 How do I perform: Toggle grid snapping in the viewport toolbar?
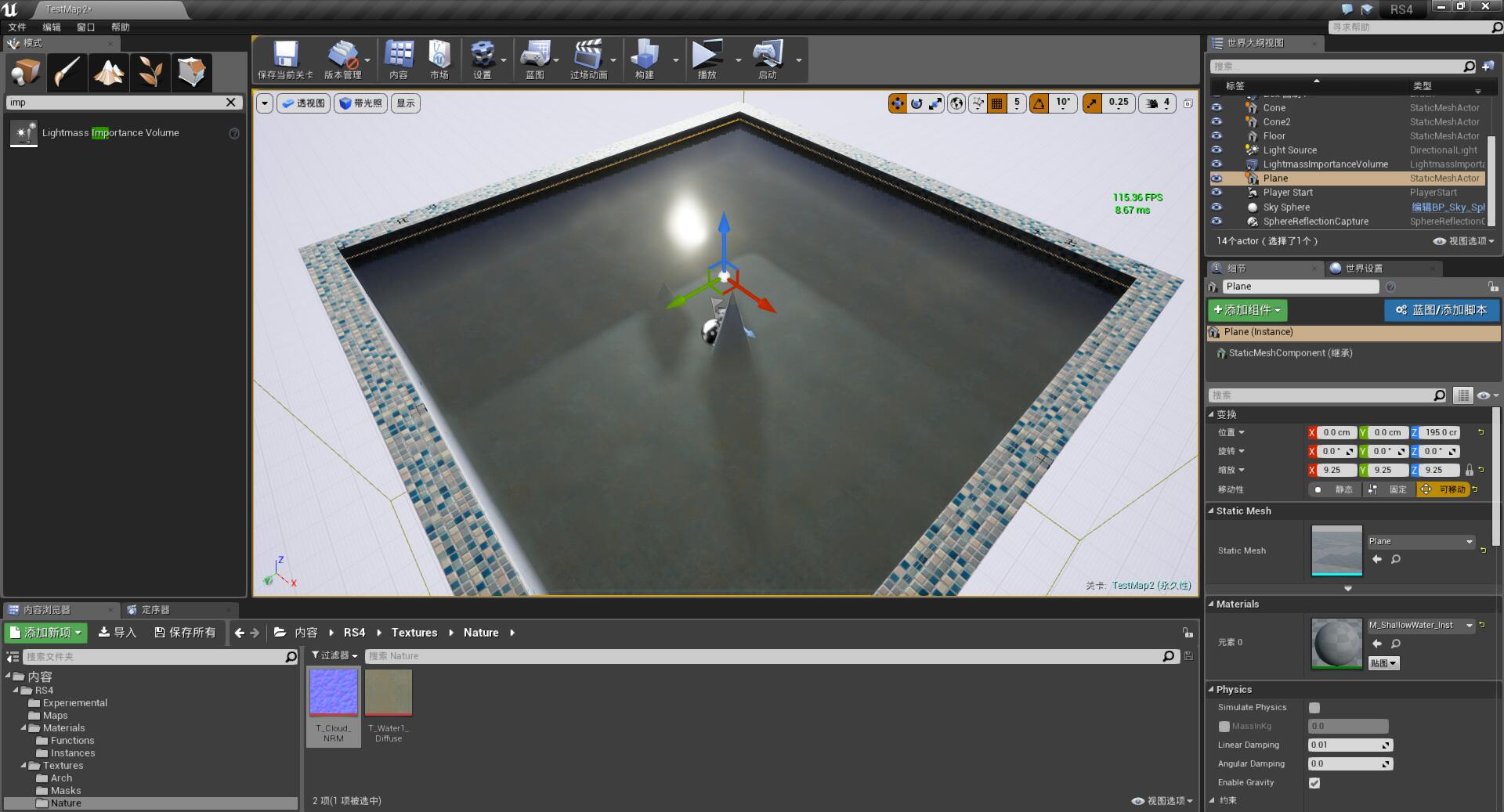(996, 103)
